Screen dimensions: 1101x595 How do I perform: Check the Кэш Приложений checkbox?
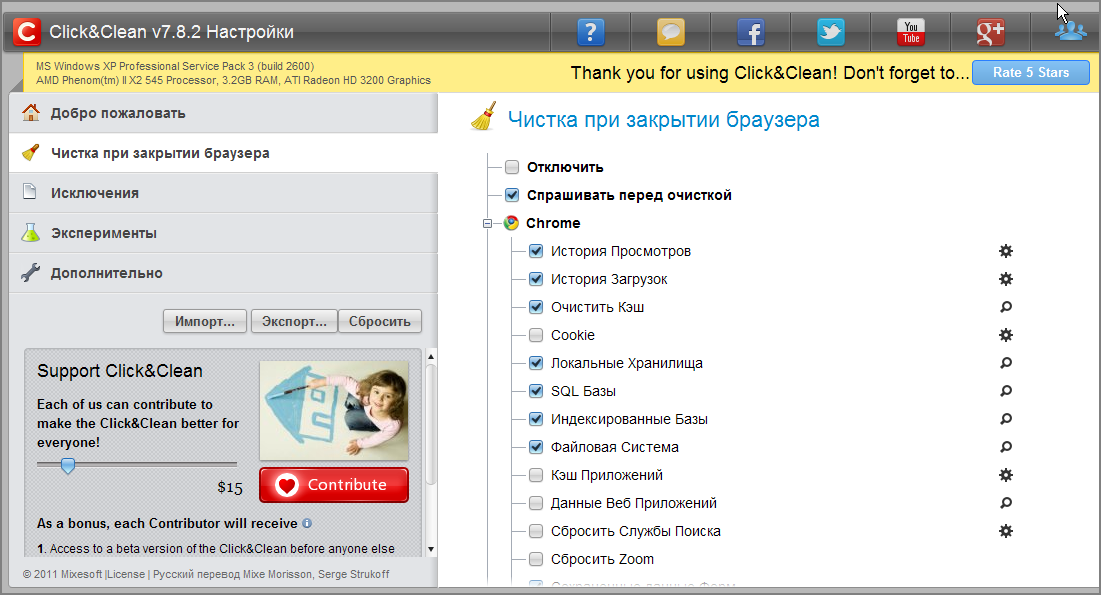pos(536,475)
